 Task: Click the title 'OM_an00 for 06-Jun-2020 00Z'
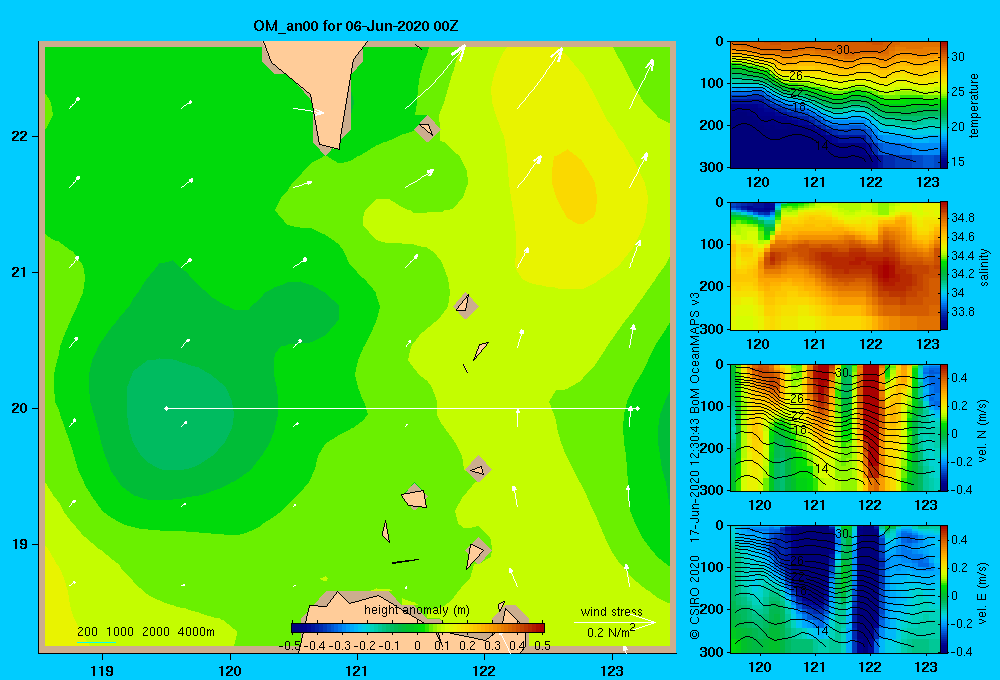pos(355,26)
